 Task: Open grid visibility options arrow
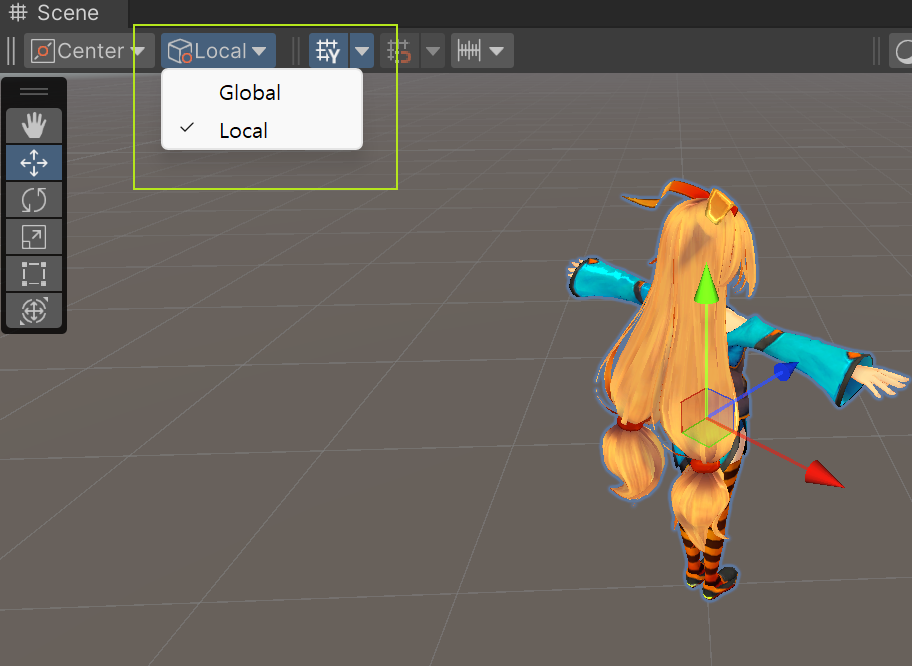[x=362, y=51]
